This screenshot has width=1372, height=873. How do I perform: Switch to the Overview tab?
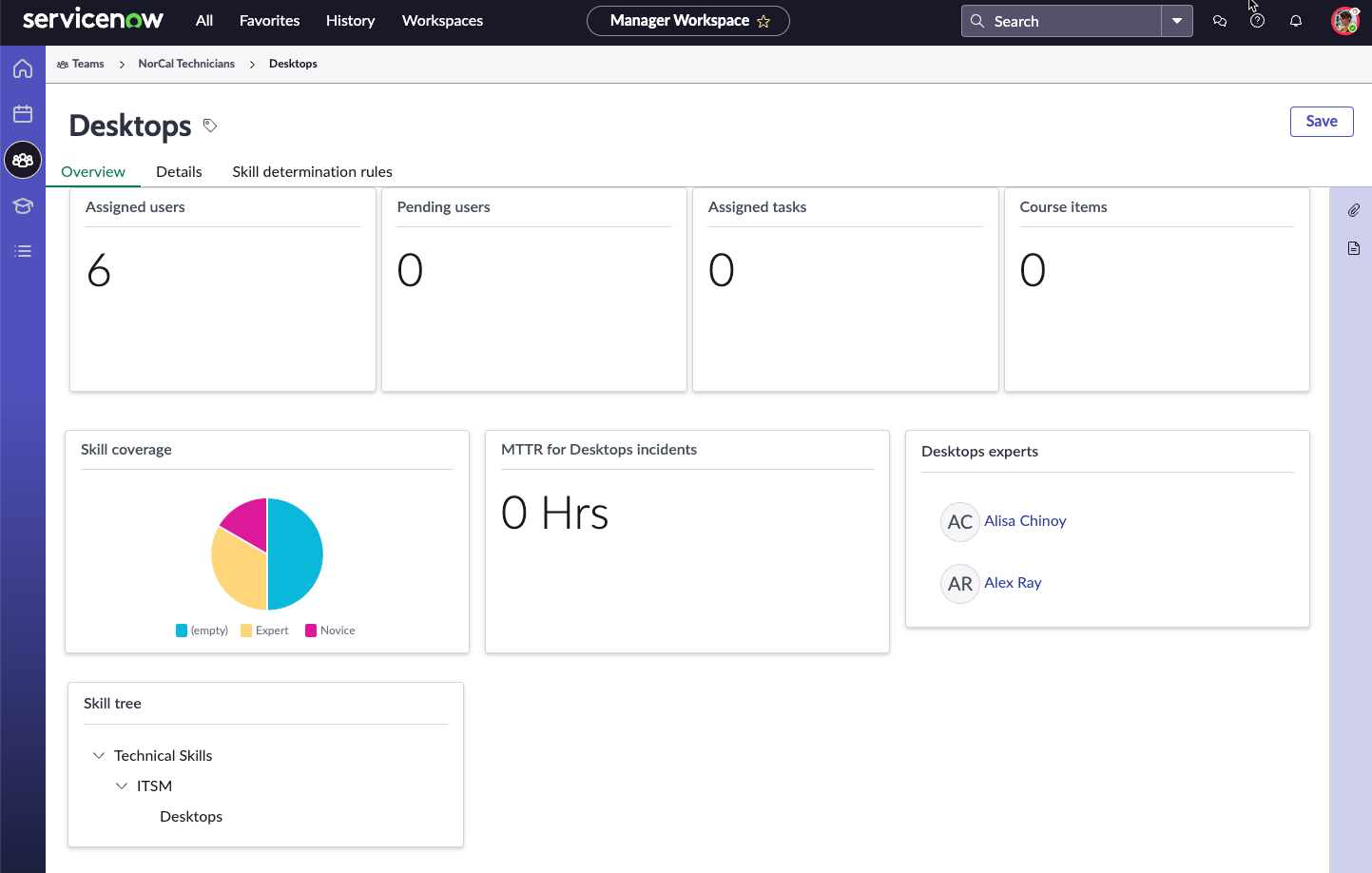click(93, 171)
